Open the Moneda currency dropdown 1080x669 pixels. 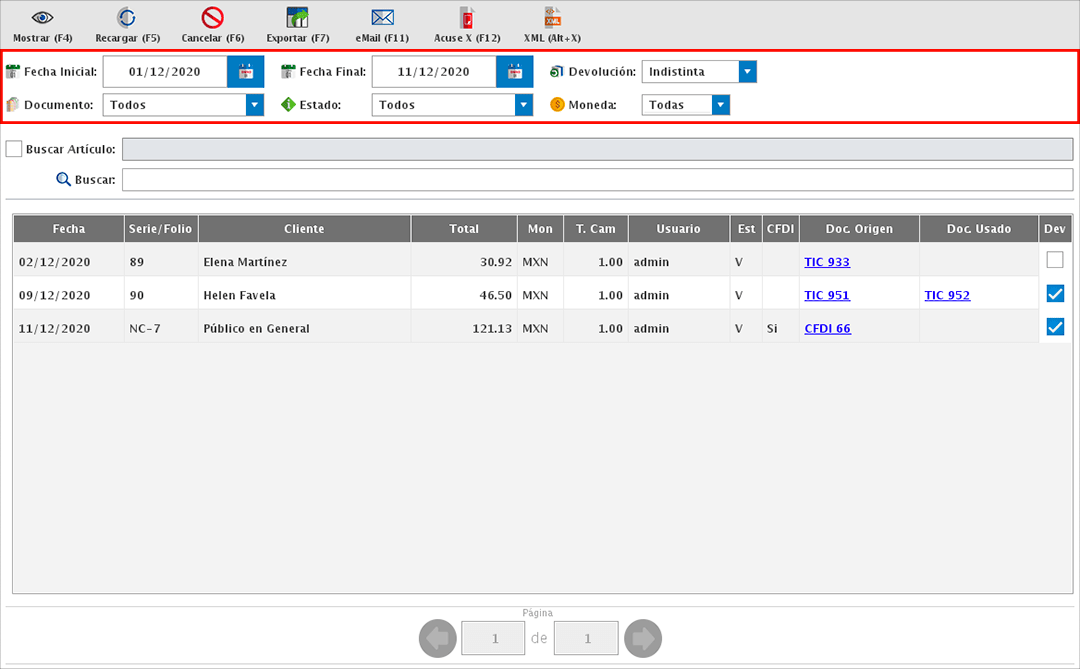[720, 105]
